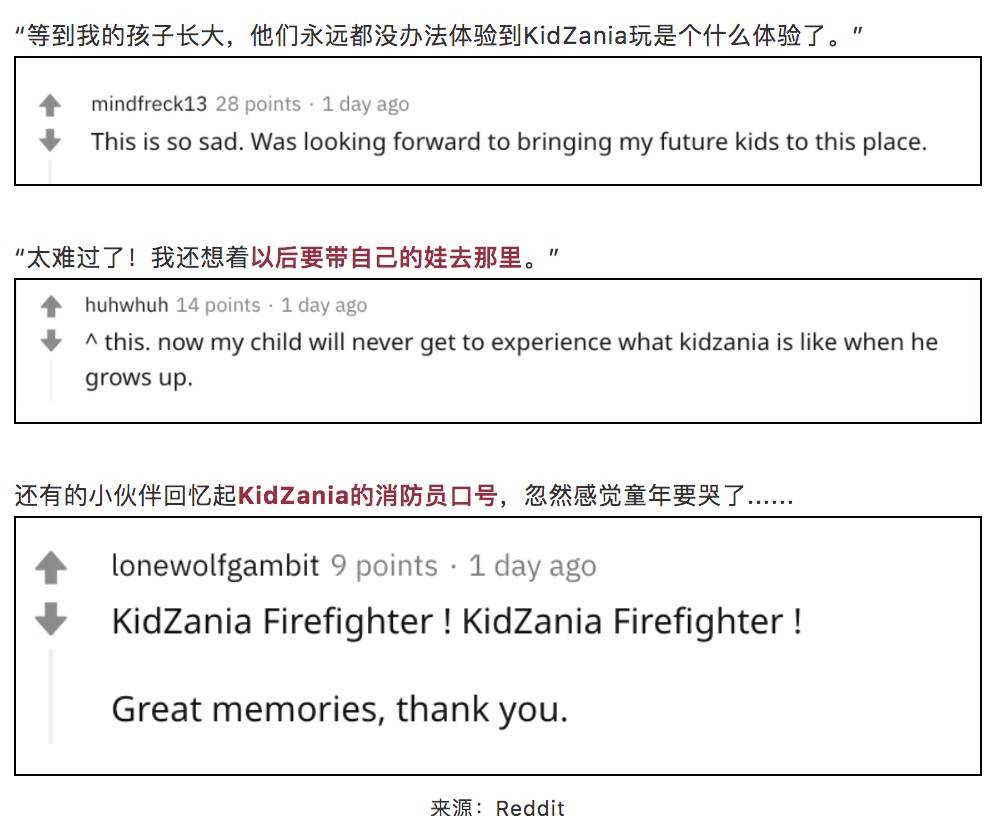Click the timestamp on mindfreck13's comment
The width and height of the screenshot is (1000, 816).
click(365, 104)
